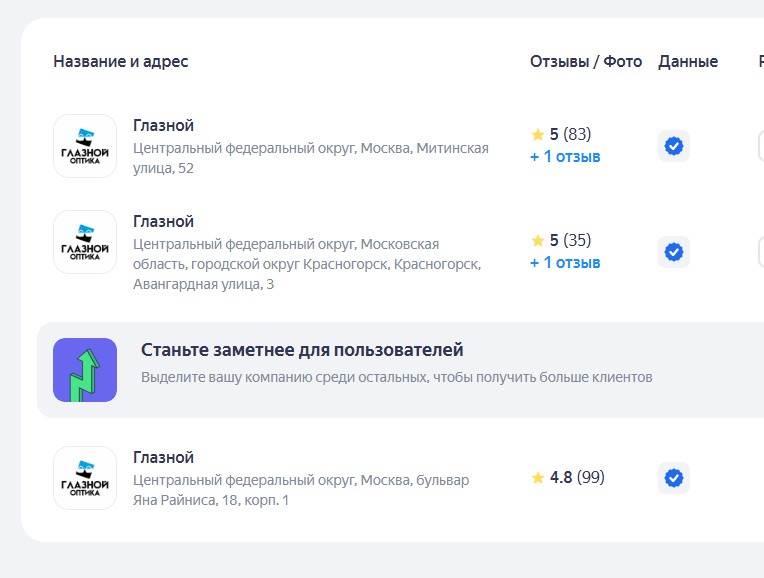Image resolution: width=764 pixels, height=578 pixels.
Task: Click the star icon next to rating 4.8
Action: 538,478
